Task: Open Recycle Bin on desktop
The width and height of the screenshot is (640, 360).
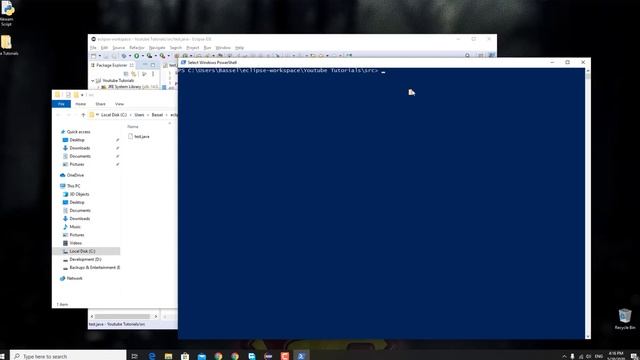Action: pyautogui.click(x=624, y=319)
